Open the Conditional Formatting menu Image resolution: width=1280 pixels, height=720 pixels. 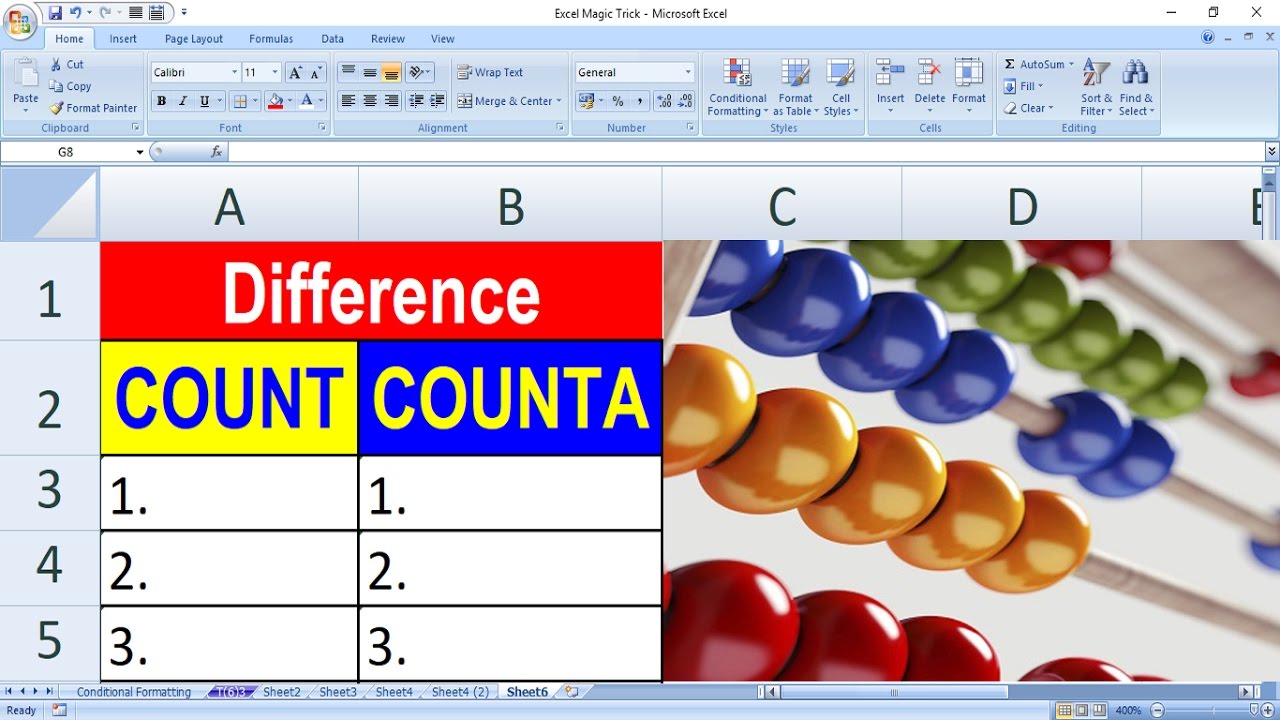coord(738,87)
